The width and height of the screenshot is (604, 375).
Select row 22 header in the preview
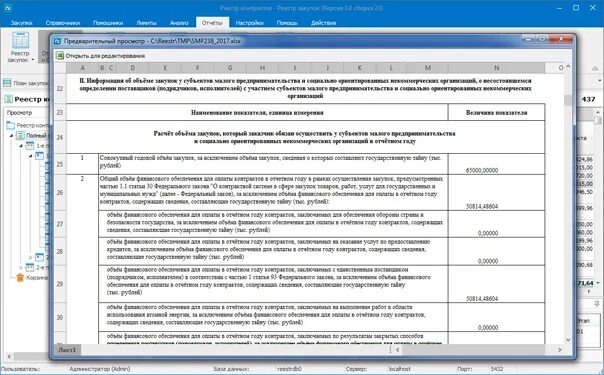(x=60, y=88)
